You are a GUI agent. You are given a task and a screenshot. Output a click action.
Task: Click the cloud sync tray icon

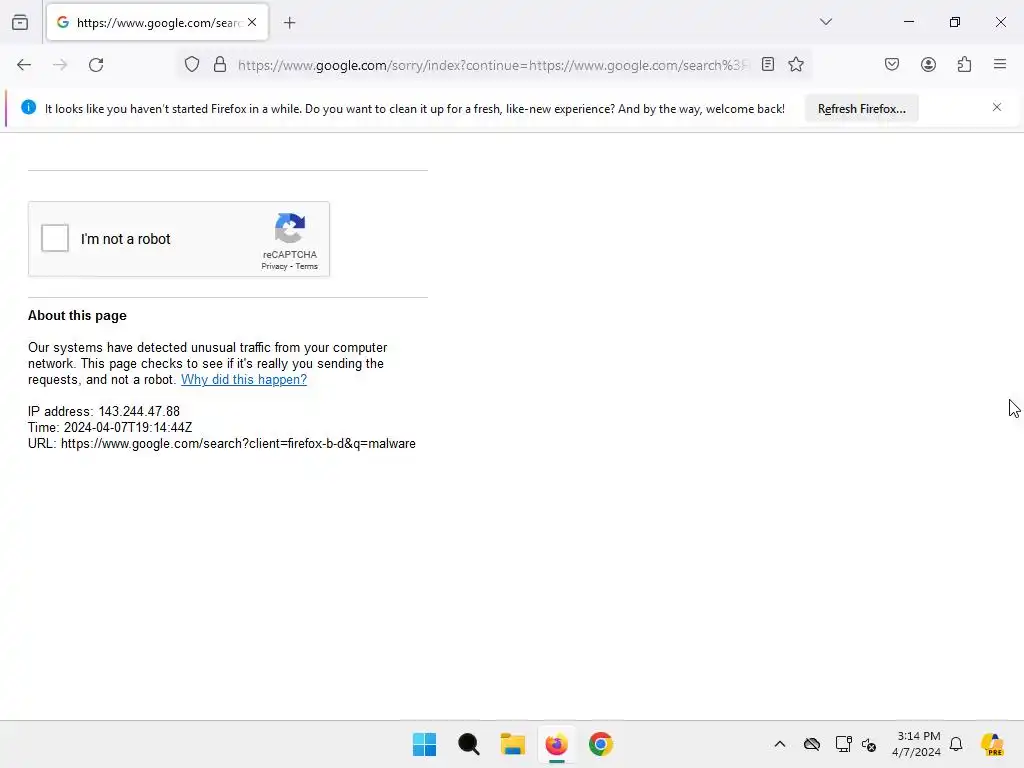coord(812,744)
